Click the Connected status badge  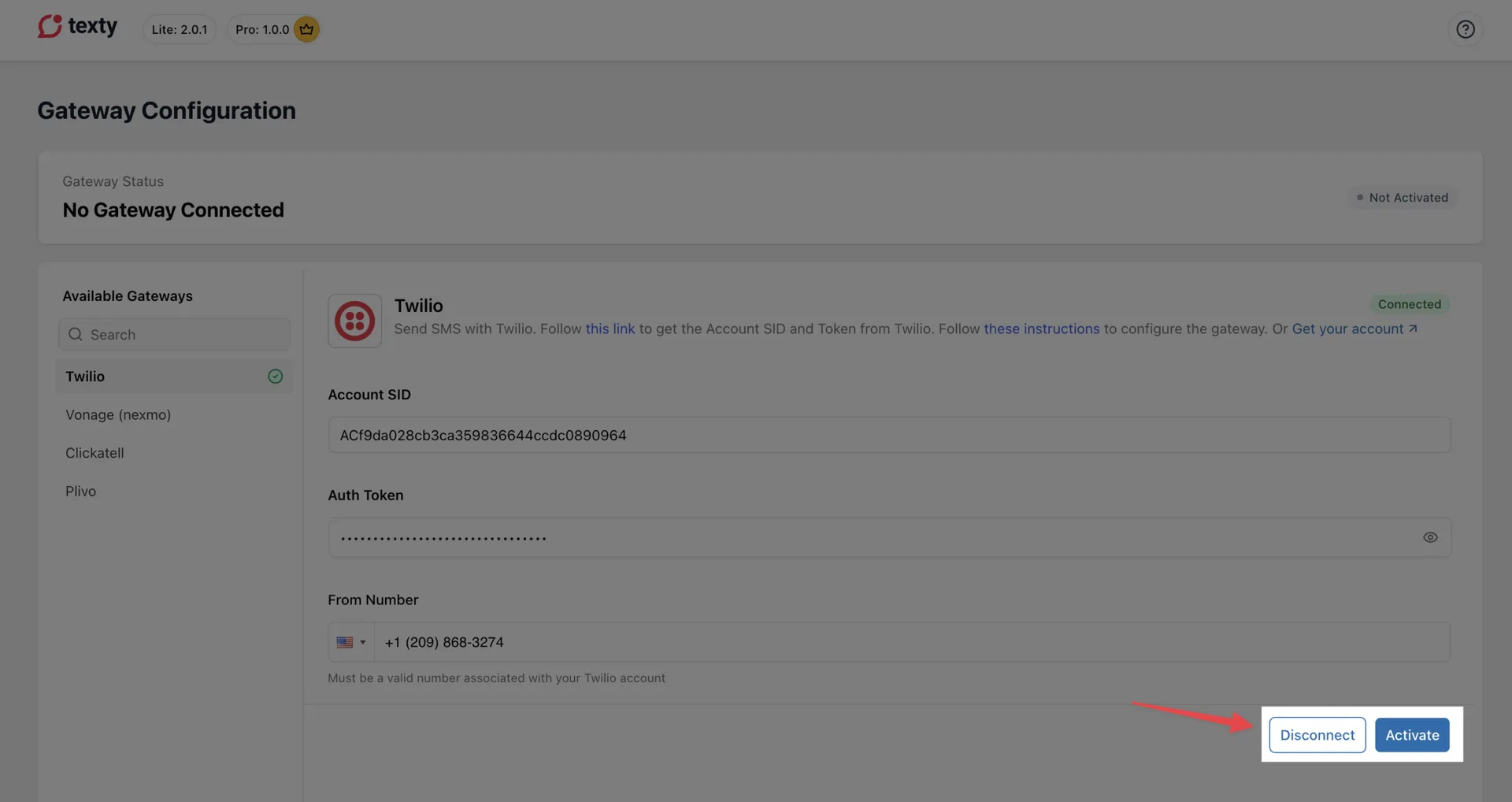click(1409, 304)
